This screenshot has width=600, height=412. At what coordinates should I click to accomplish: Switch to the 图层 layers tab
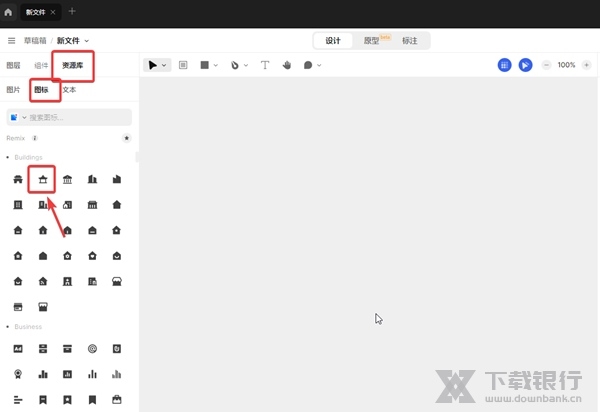coord(13,65)
